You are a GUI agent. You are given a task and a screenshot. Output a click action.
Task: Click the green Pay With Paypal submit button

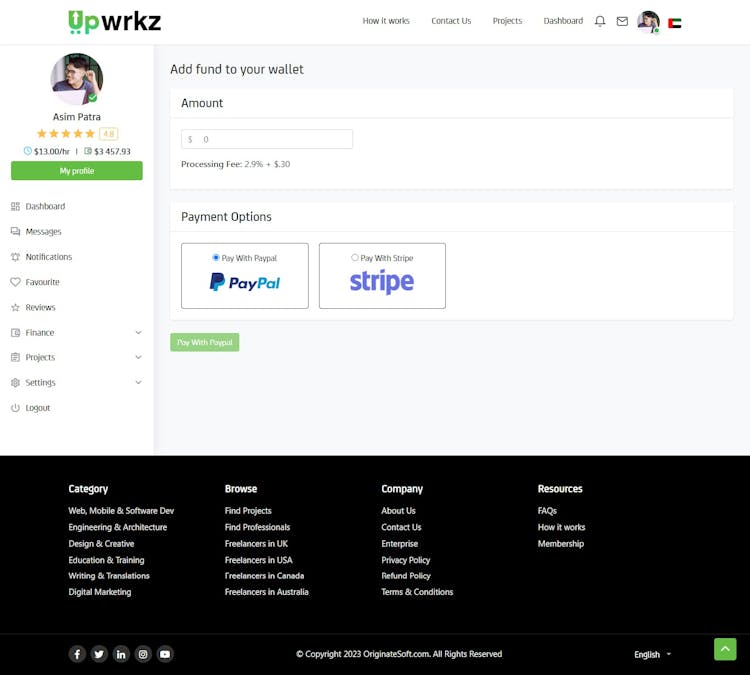coord(205,342)
